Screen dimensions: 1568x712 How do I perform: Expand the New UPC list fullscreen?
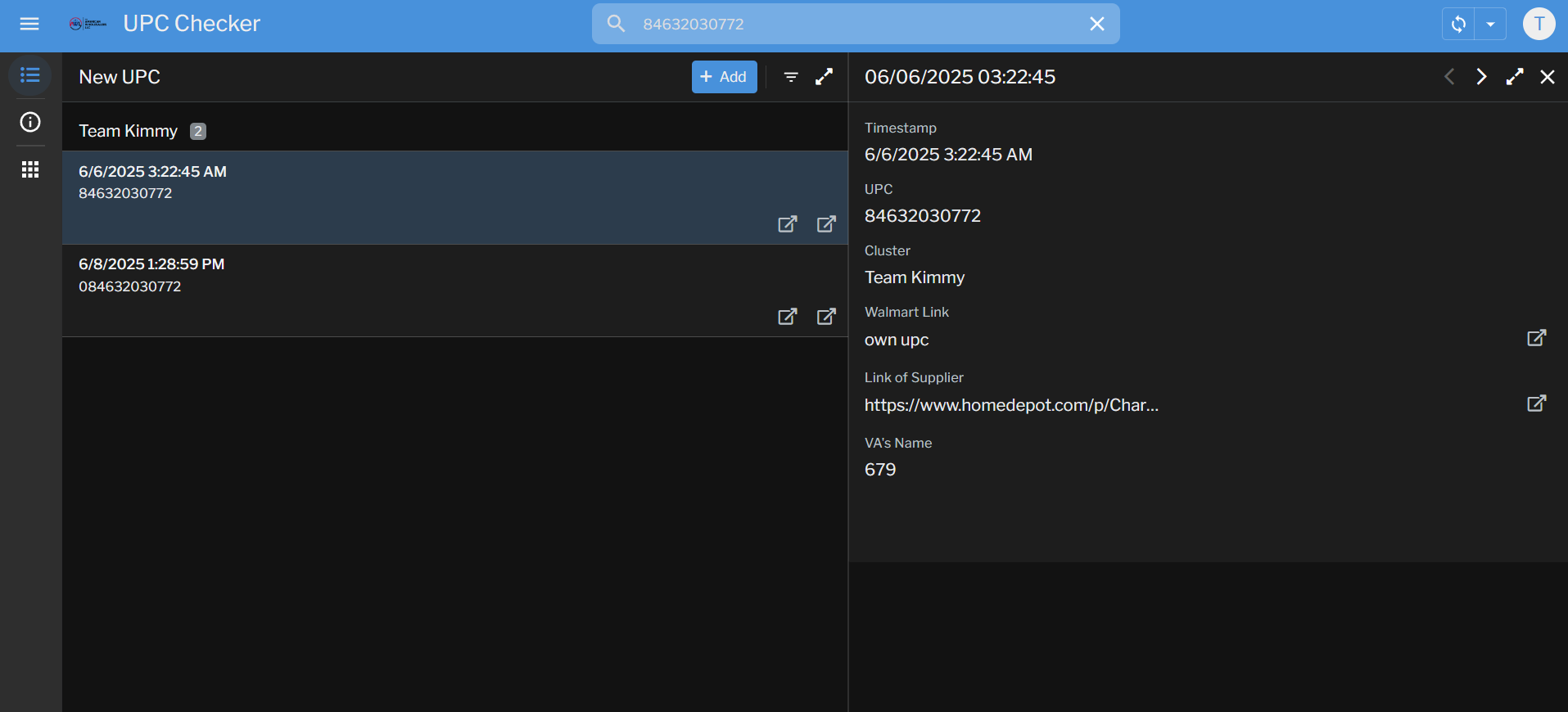(825, 77)
